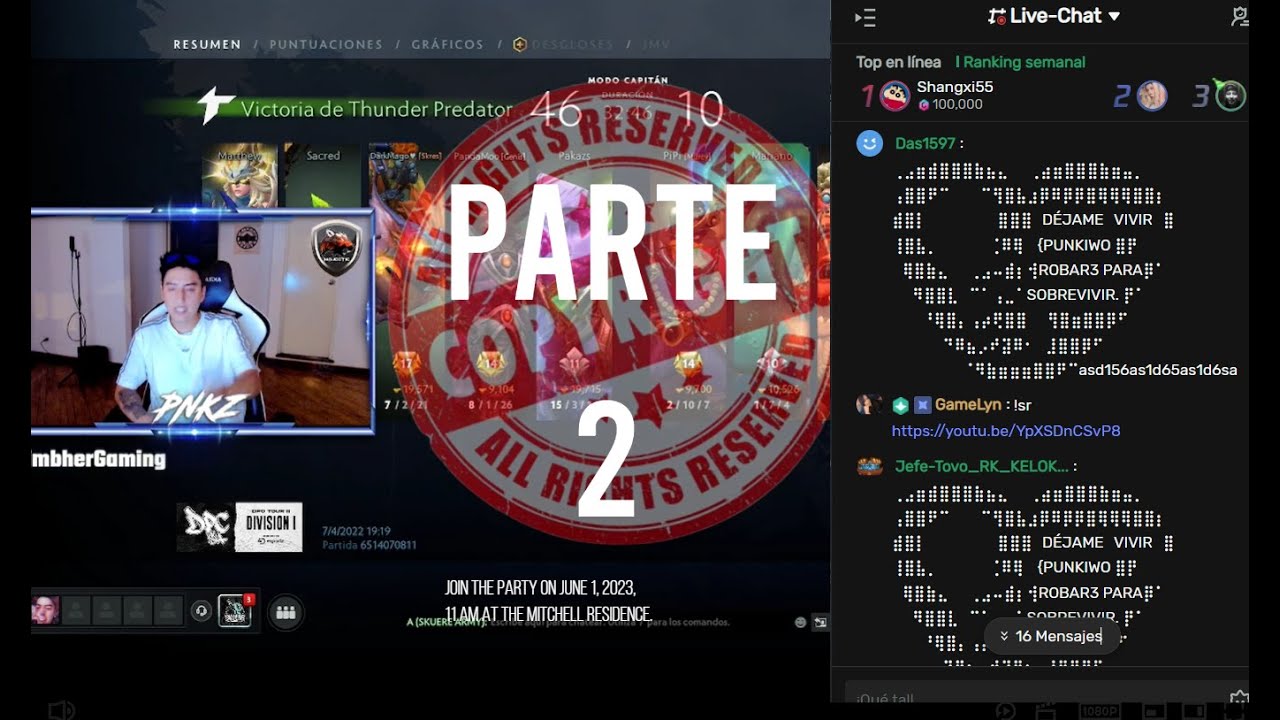Open the rank 2 viewer avatar

[1152, 96]
